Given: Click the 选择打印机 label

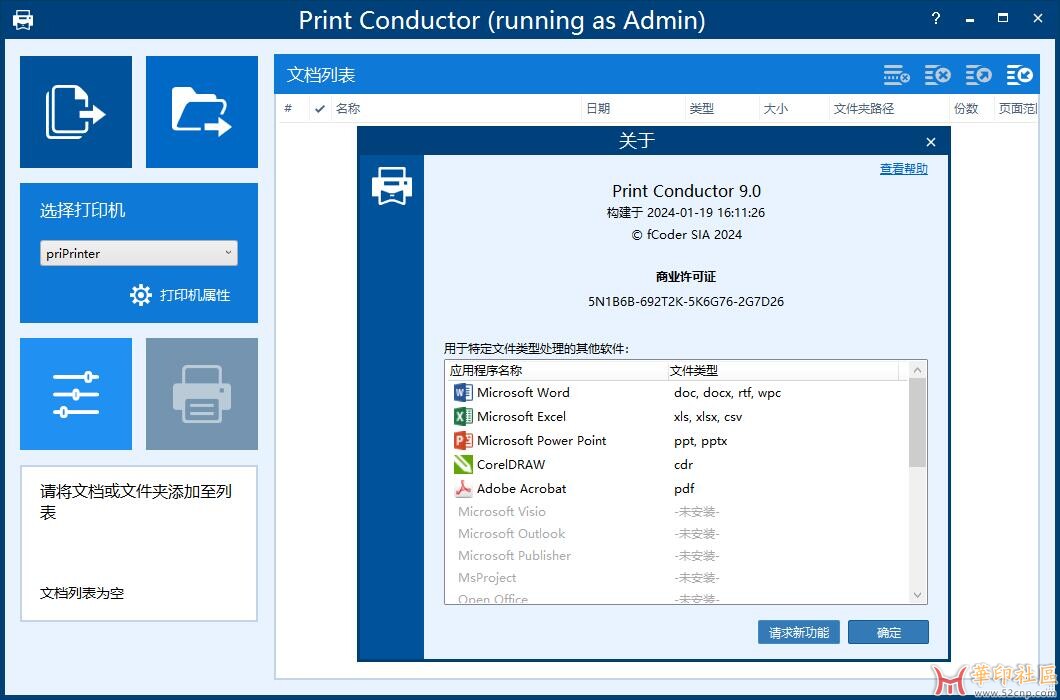Looking at the screenshot, I should pyautogui.click(x=82, y=210).
